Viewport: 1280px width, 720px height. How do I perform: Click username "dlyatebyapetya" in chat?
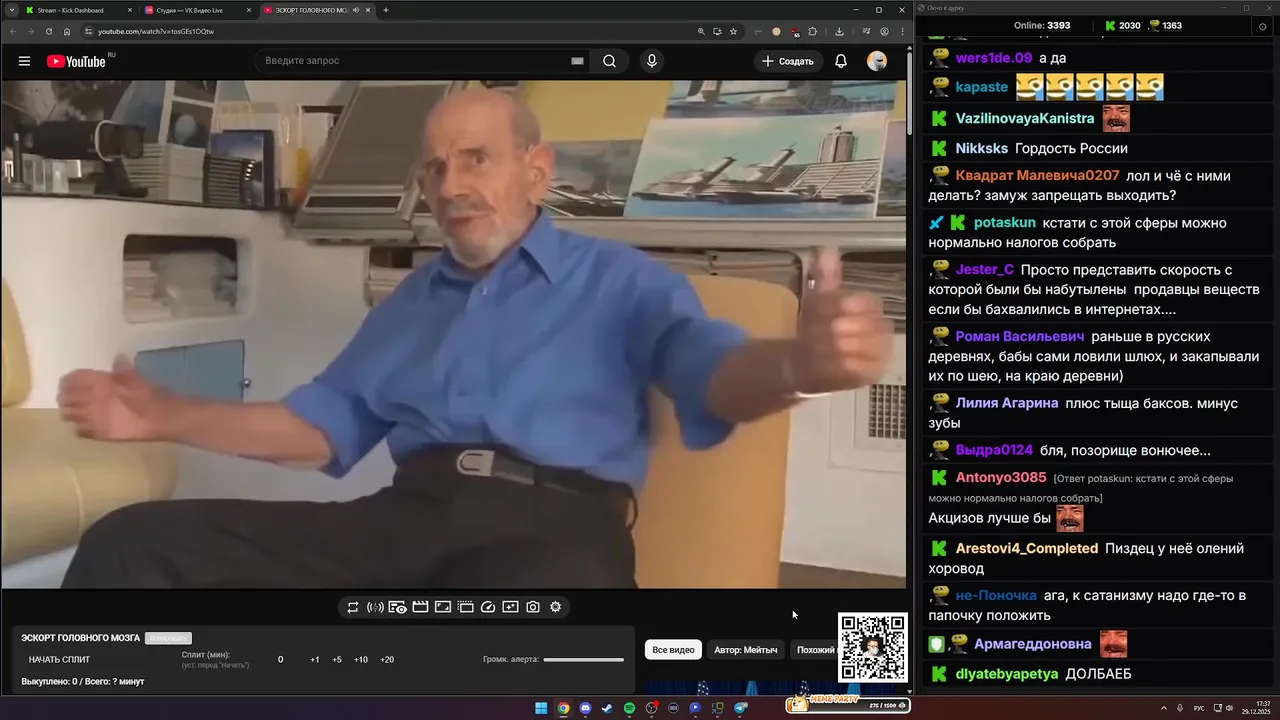click(1007, 675)
